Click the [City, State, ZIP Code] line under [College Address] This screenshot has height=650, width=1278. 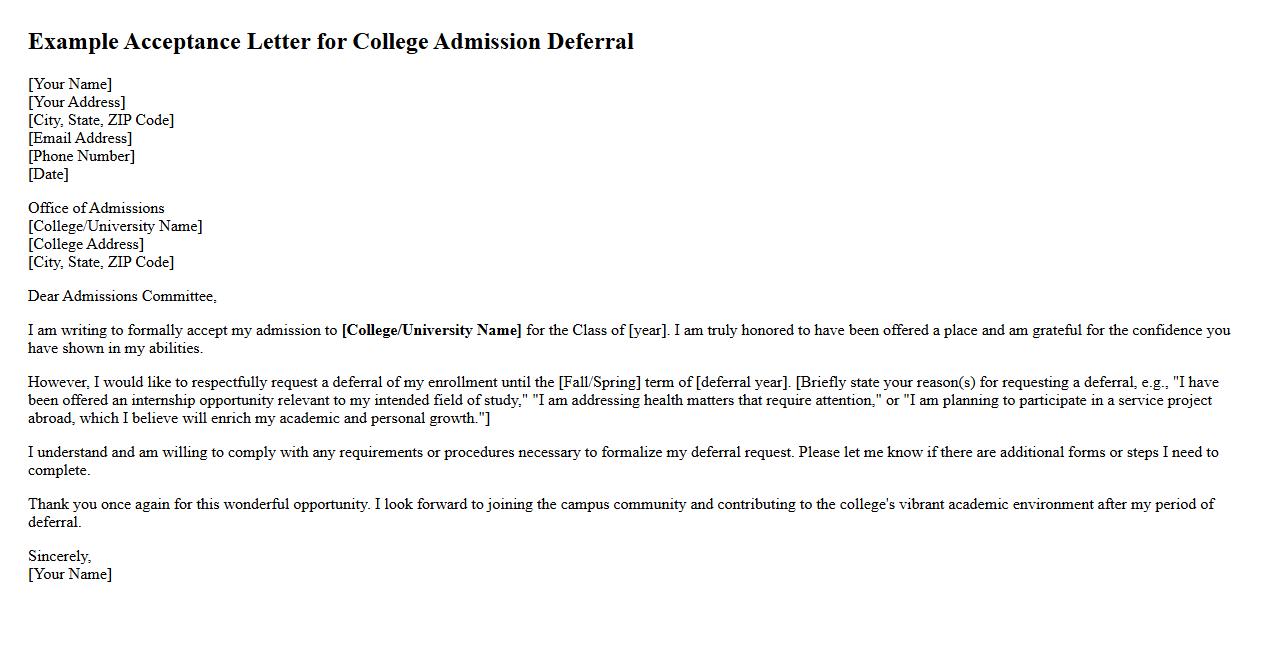(x=101, y=262)
